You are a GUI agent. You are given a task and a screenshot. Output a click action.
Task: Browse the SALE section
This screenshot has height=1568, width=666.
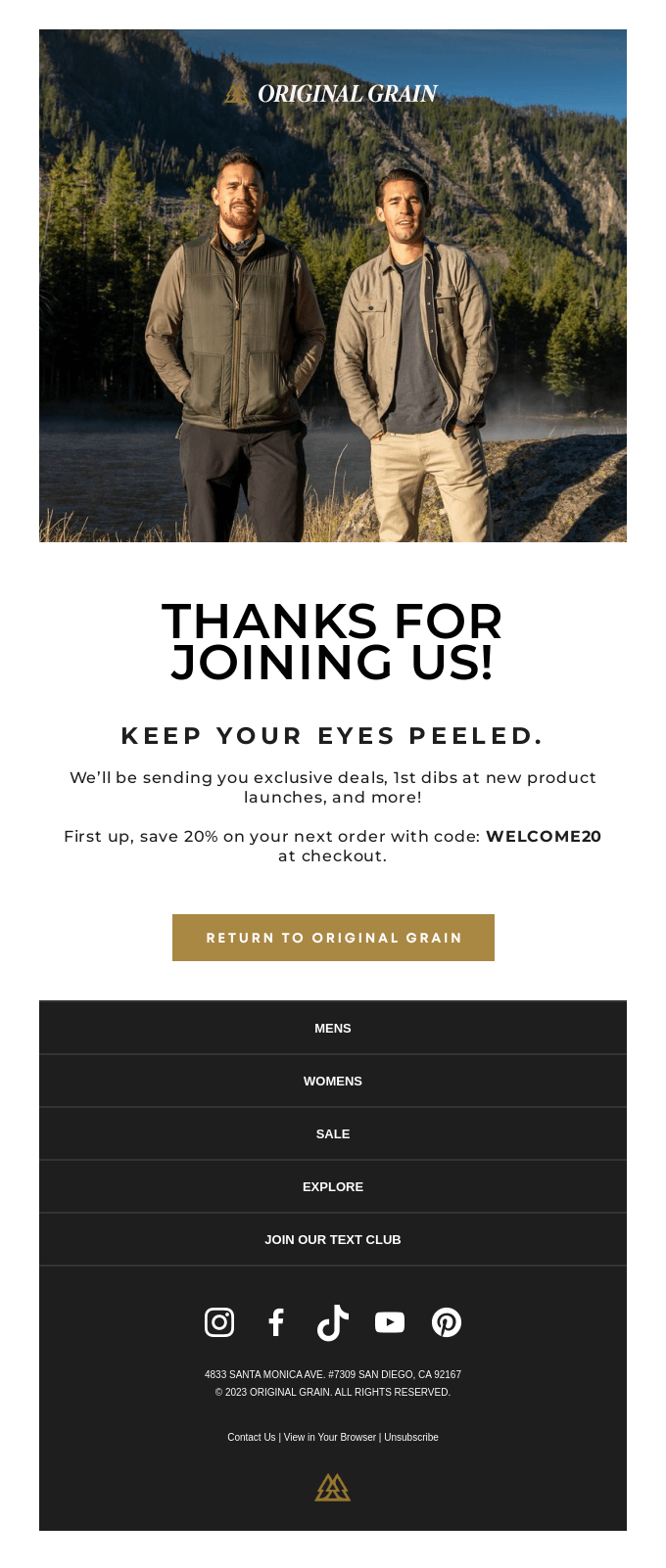click(x=333, y=1133)
